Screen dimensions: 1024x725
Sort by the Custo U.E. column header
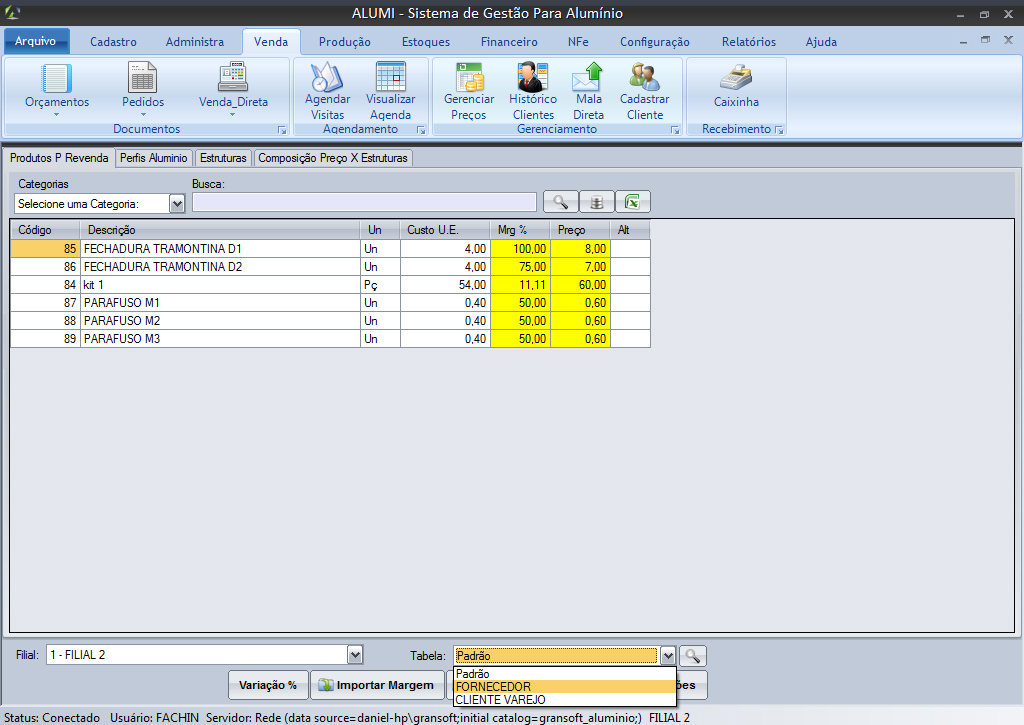(x=445, y=230)
